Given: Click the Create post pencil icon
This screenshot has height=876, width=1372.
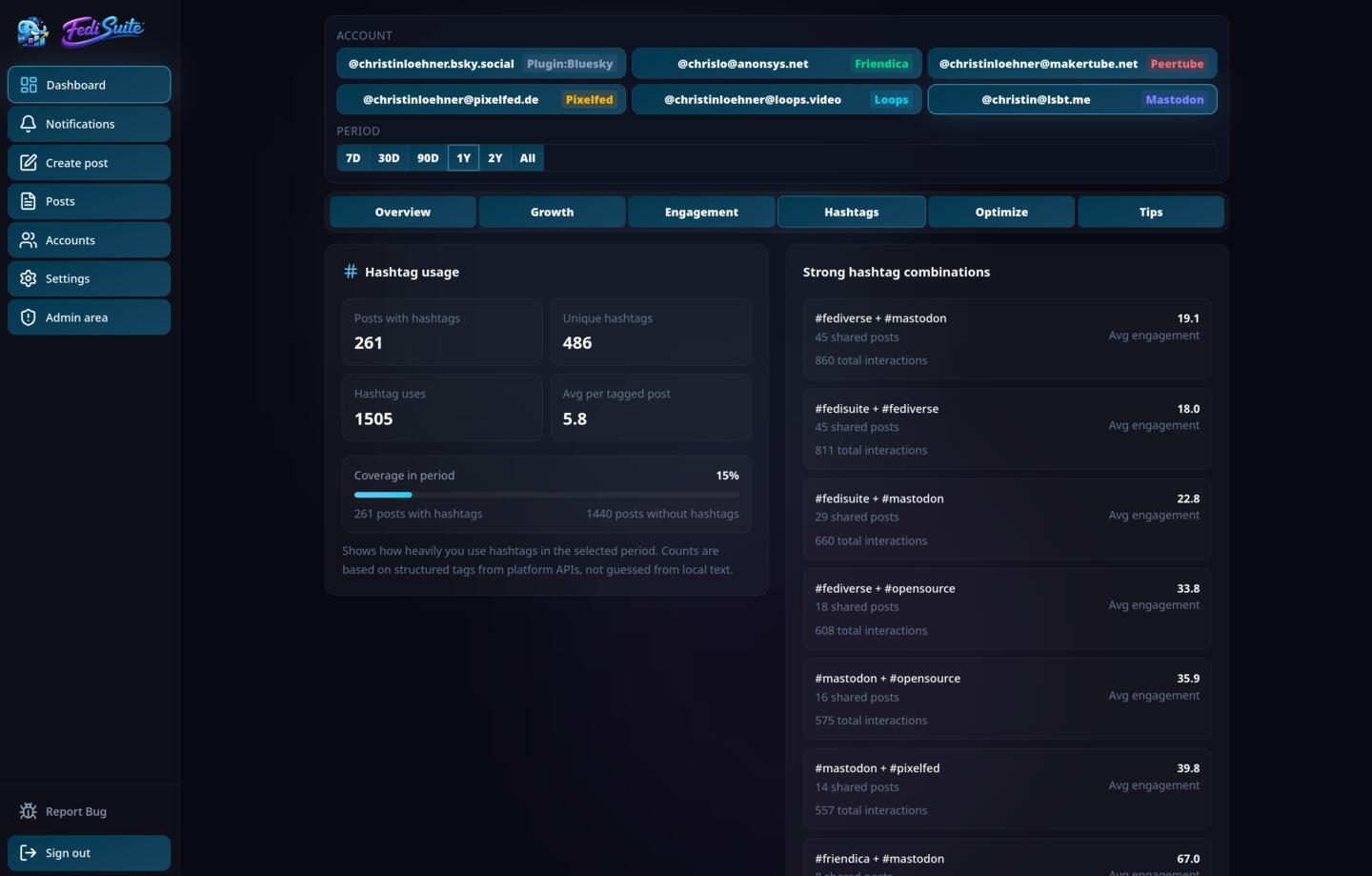Looking at the screenshot, I should click(29, 163).
